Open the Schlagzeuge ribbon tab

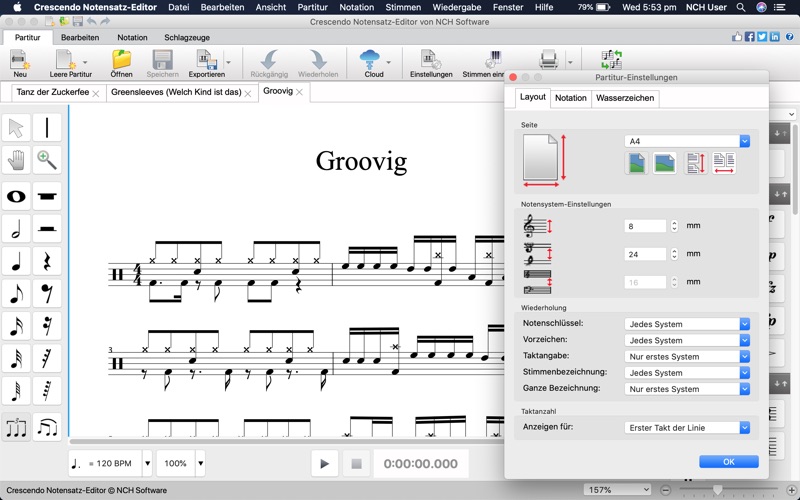pos(187,37)
